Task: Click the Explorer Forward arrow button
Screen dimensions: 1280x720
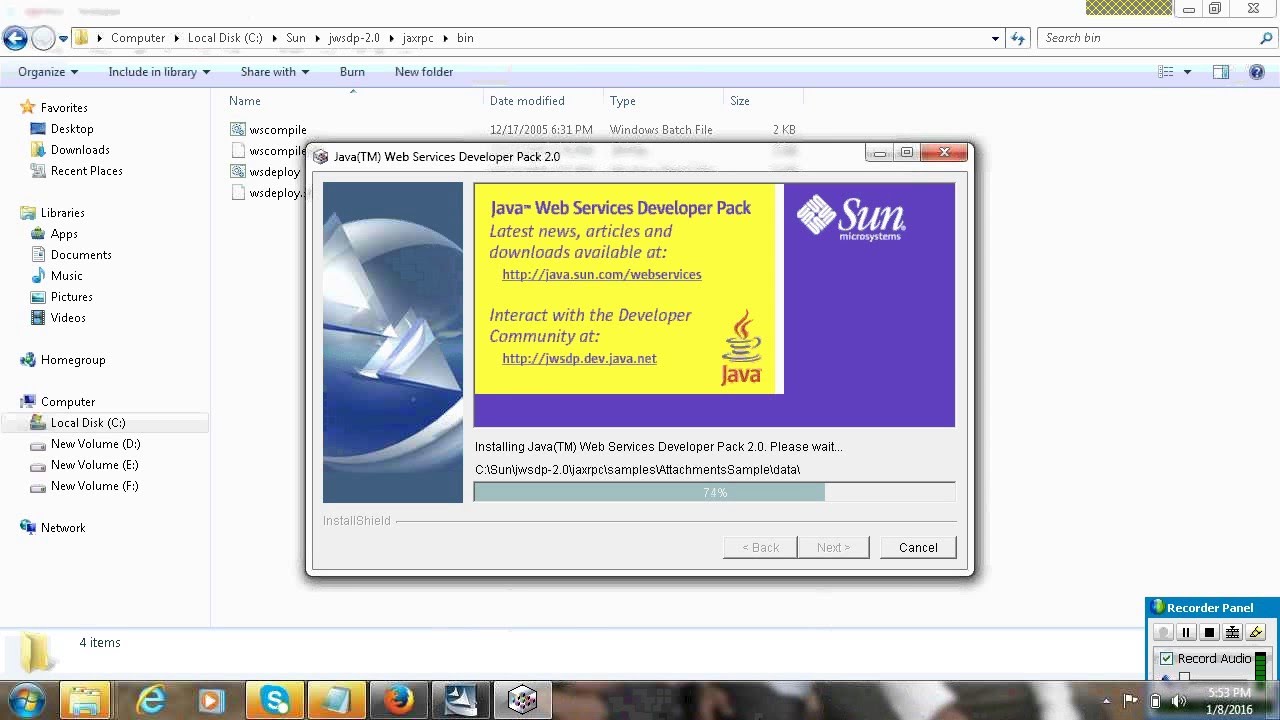Action: pos(43,38)
